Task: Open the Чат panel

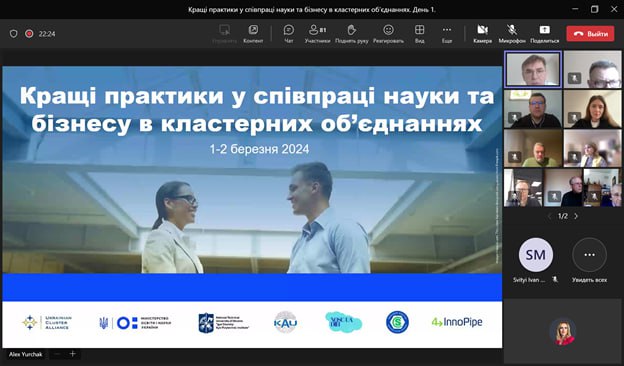Action: click(289, 34)
